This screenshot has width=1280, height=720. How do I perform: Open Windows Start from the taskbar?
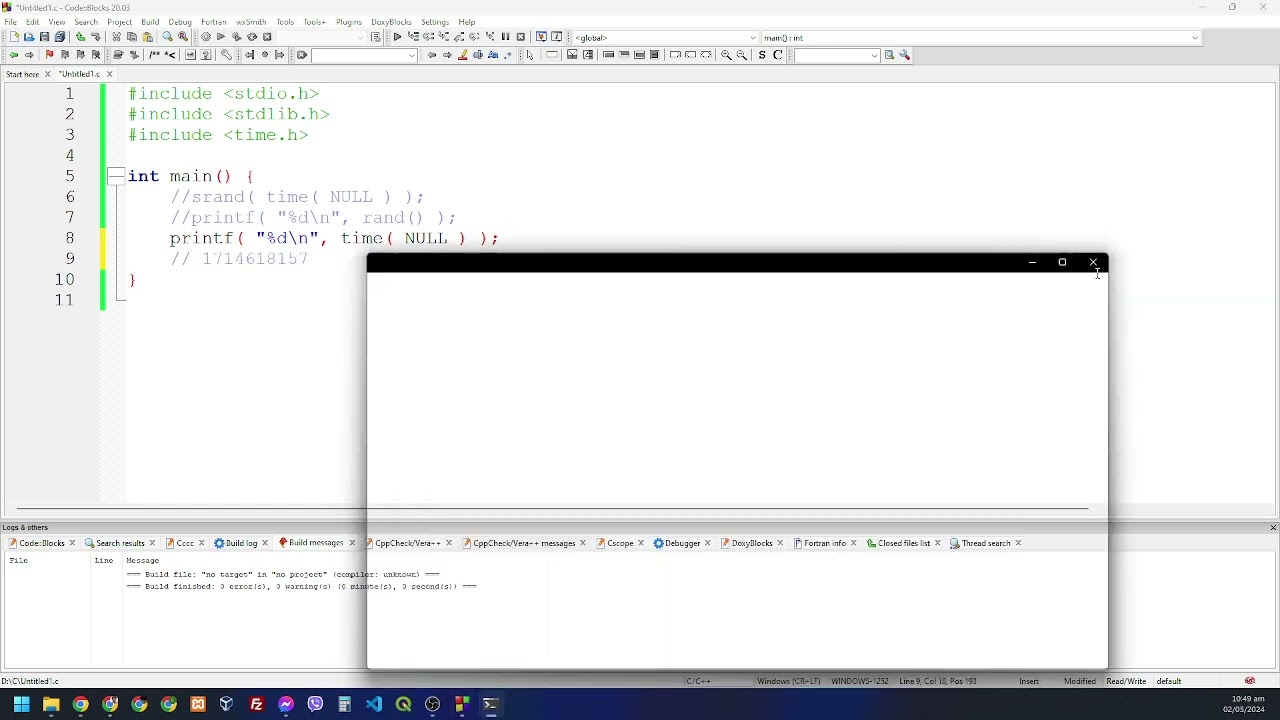21,706
